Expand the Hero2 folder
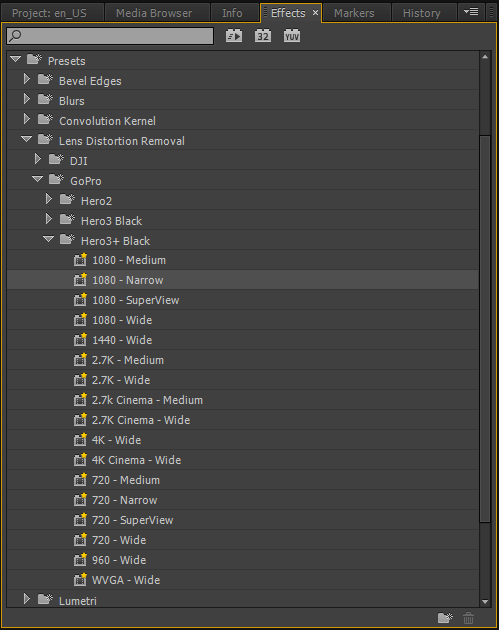 [x=49, y=199]
